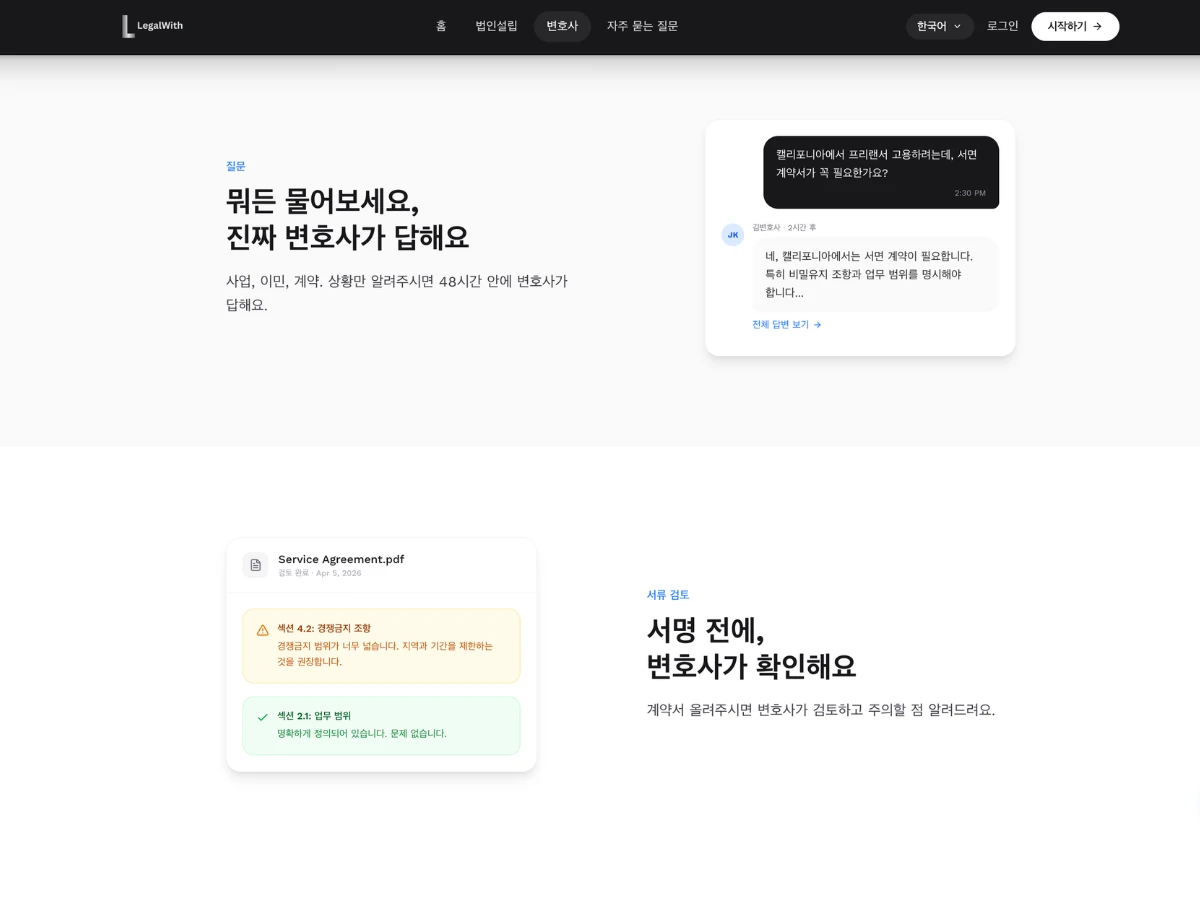This screenshot has width=1200, height=900.
Task: Click the green checkmark icon in 섹션 2.1
Action: click(x=263, y=717)
